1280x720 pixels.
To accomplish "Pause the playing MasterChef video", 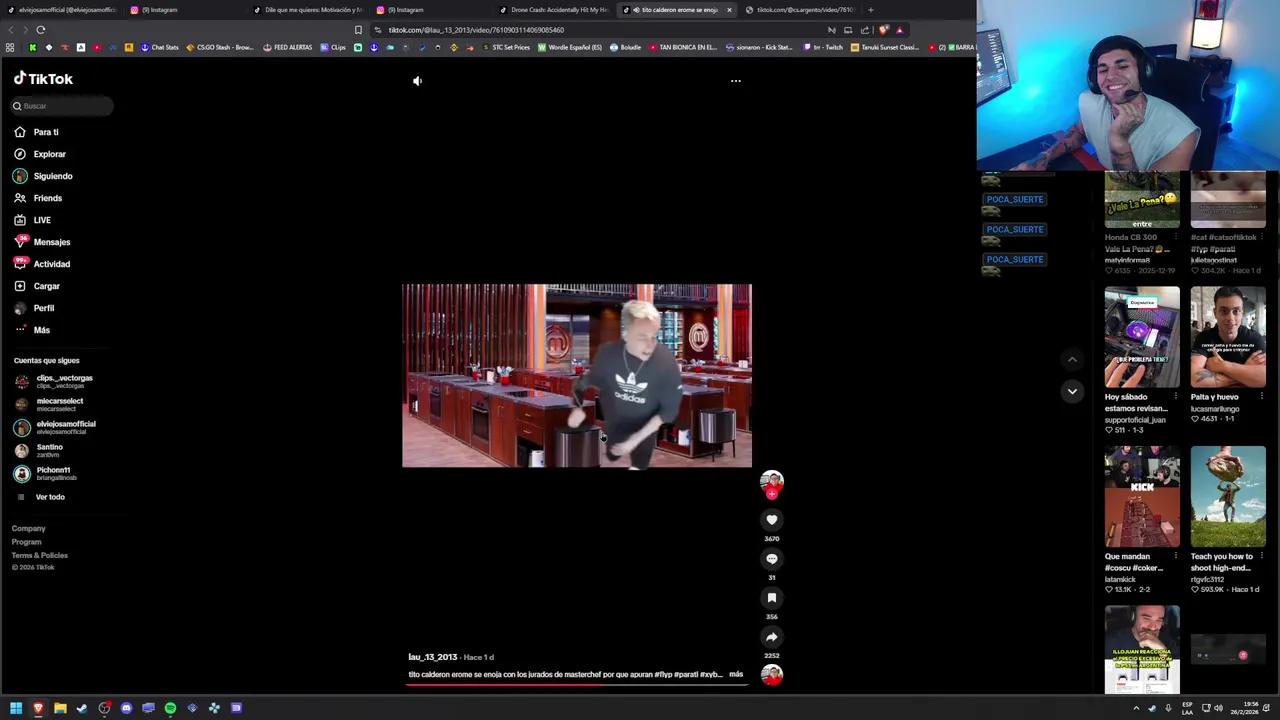I will coord(577,375).
